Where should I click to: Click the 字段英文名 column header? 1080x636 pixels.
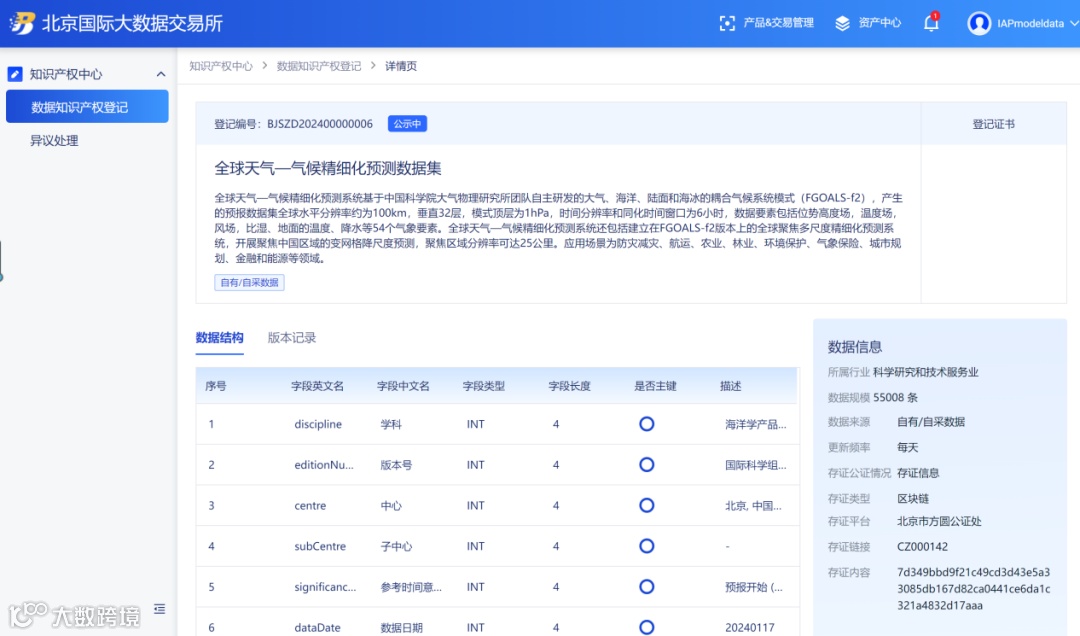point(318,386)
